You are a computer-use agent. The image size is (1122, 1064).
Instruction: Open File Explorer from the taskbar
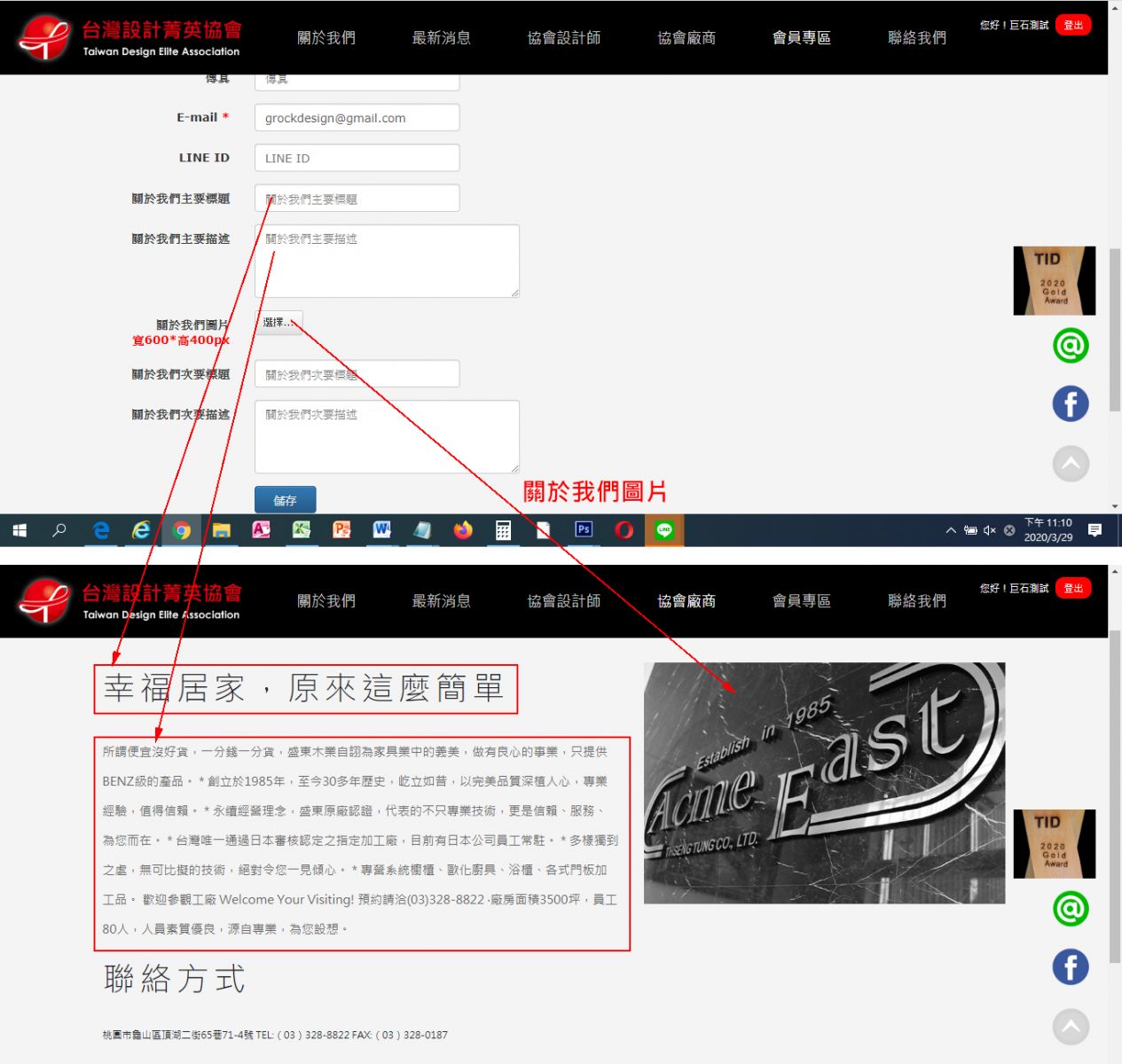pos(221,530)
